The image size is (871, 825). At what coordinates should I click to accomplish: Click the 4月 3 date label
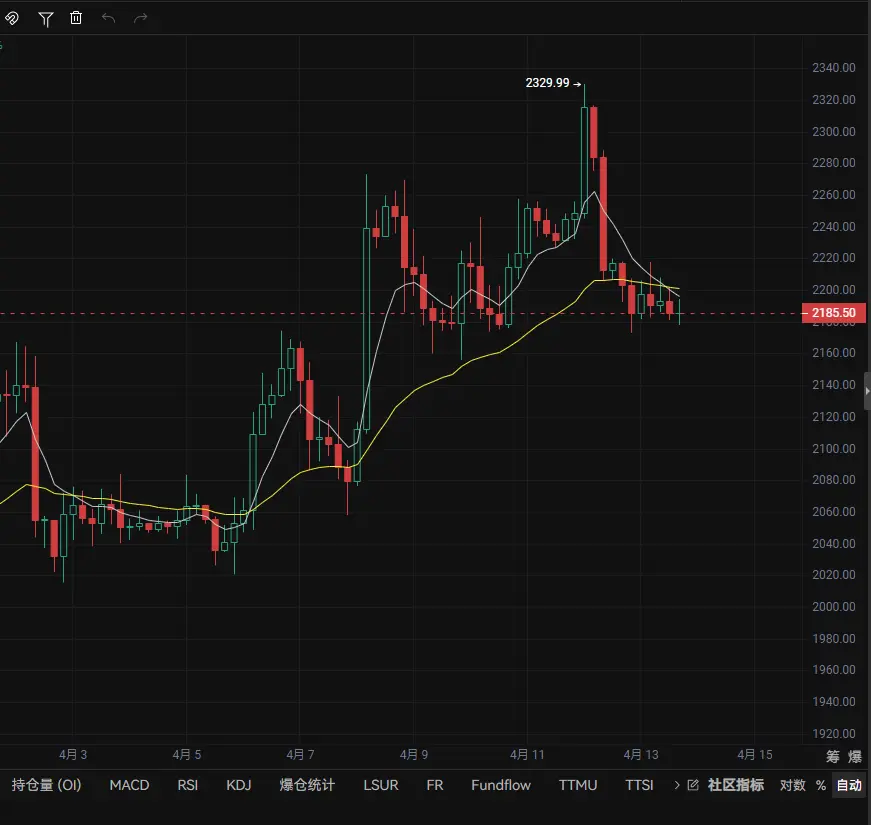click(x=73, y=754)
